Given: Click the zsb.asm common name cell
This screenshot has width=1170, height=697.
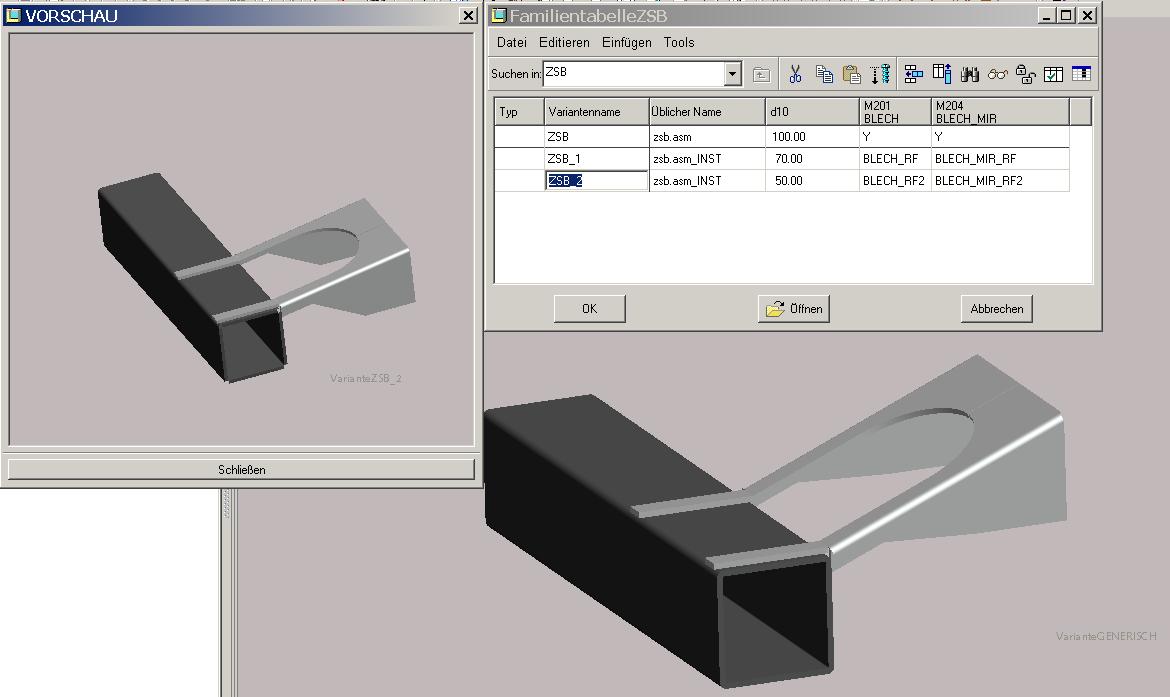Looking at the screenshot, I should tap(707, 137).
